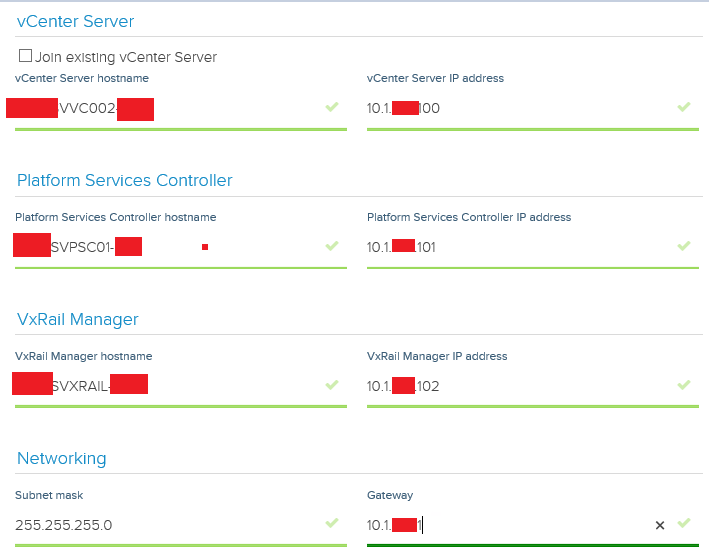This screenshot has width=709, height=550.
Task: Check the Join existing vCenter Server checkbox
Action: pyautogui.click(x=25, y=56)
